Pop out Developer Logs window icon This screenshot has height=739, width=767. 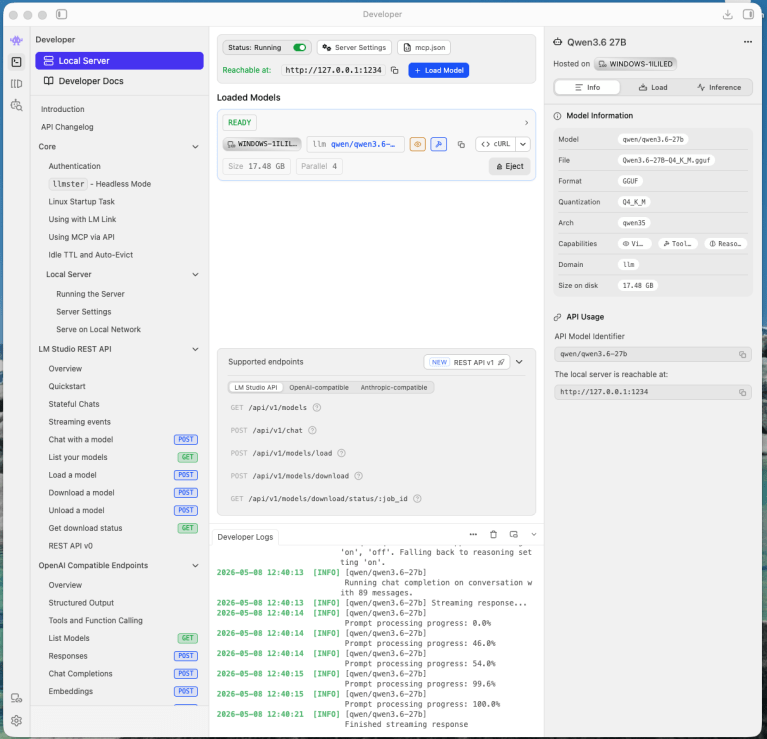(x=513, y=535)
